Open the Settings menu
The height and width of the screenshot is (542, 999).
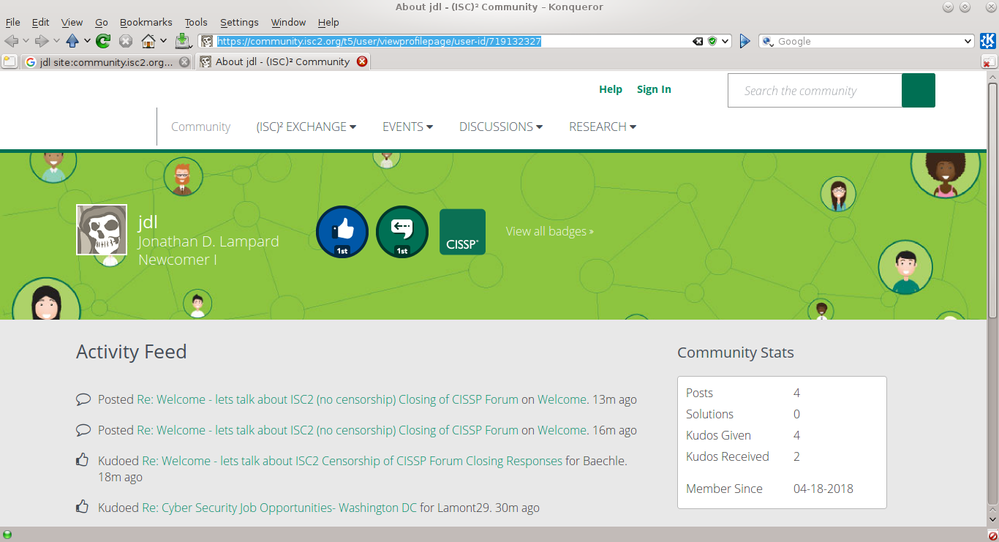(x=239, y=22)
